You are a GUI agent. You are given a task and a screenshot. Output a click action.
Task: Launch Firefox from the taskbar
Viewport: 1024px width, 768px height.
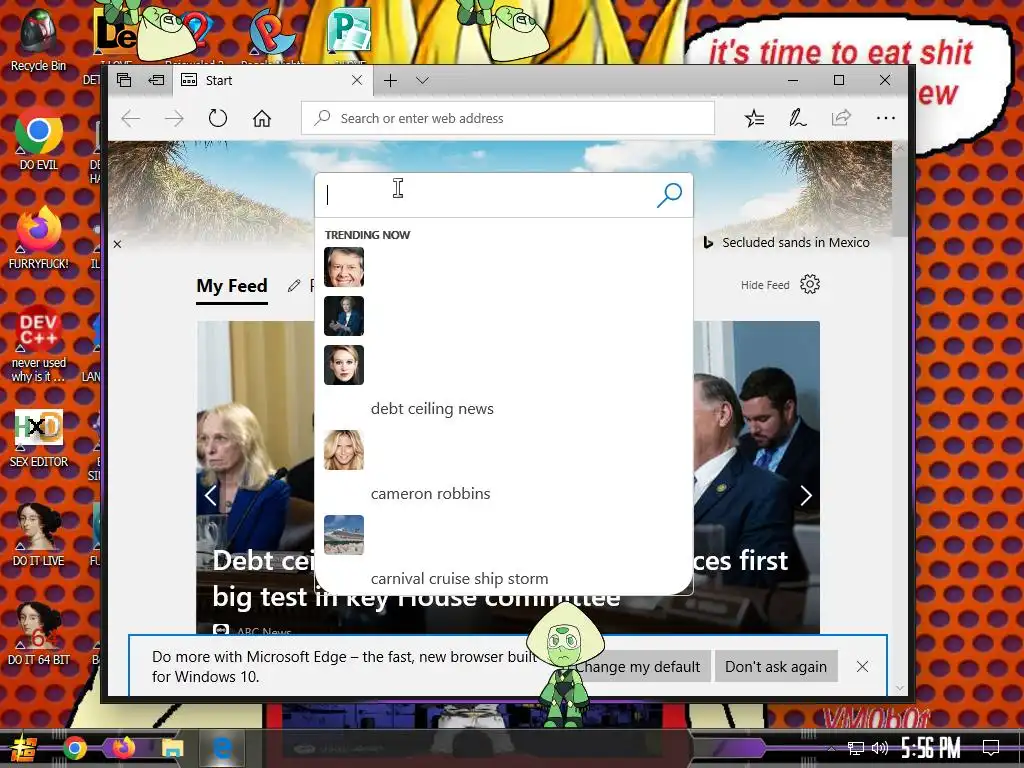click(x=123, y=748)
